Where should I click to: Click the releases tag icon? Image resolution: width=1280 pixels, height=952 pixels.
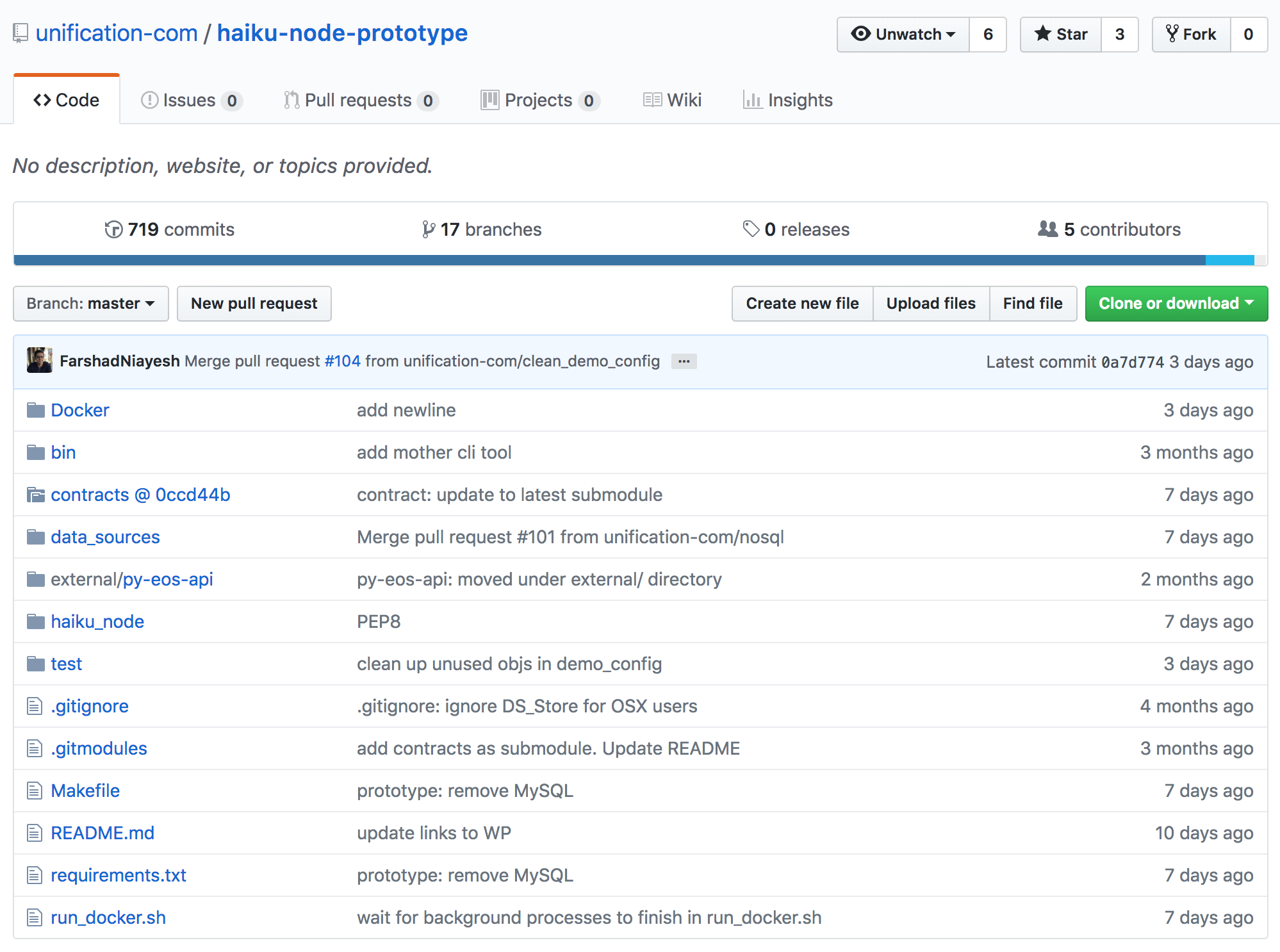click(751, 229)
